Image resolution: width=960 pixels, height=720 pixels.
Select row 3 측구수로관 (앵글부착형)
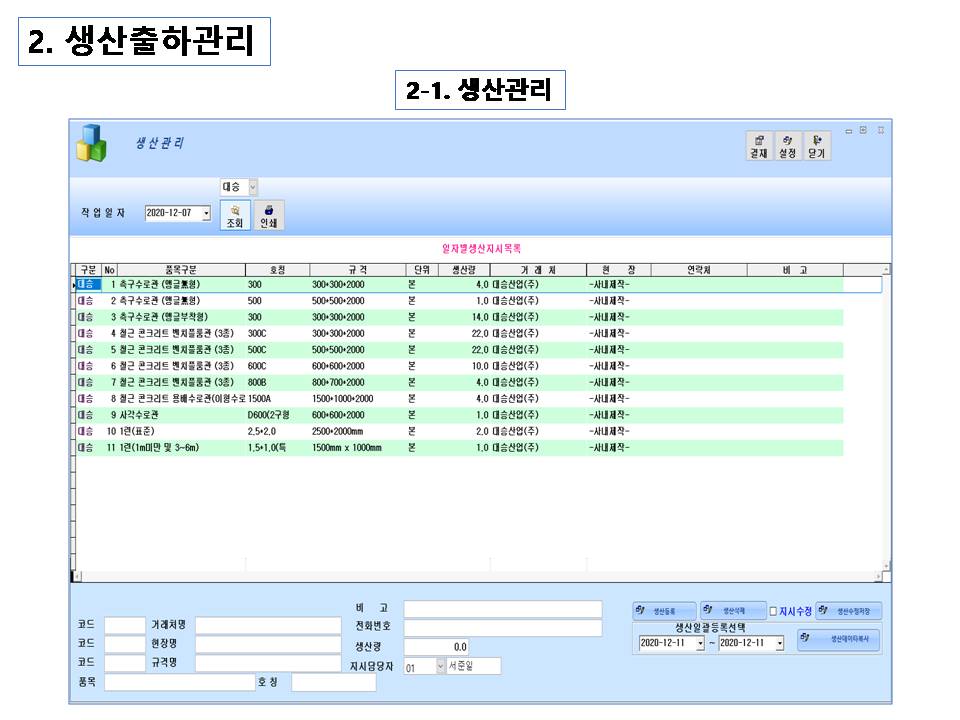click(459, 317)
